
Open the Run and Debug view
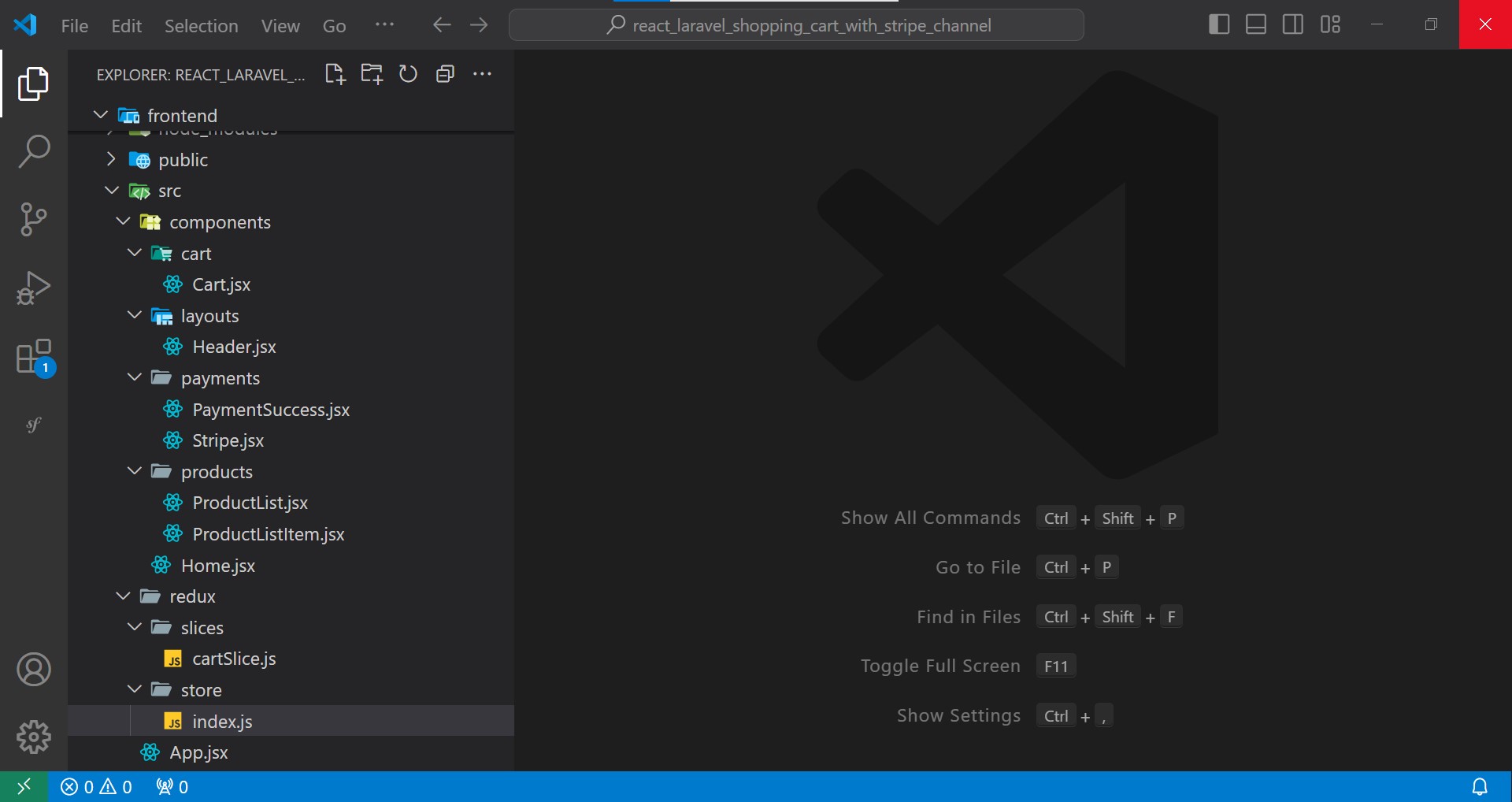pos(34,288)
